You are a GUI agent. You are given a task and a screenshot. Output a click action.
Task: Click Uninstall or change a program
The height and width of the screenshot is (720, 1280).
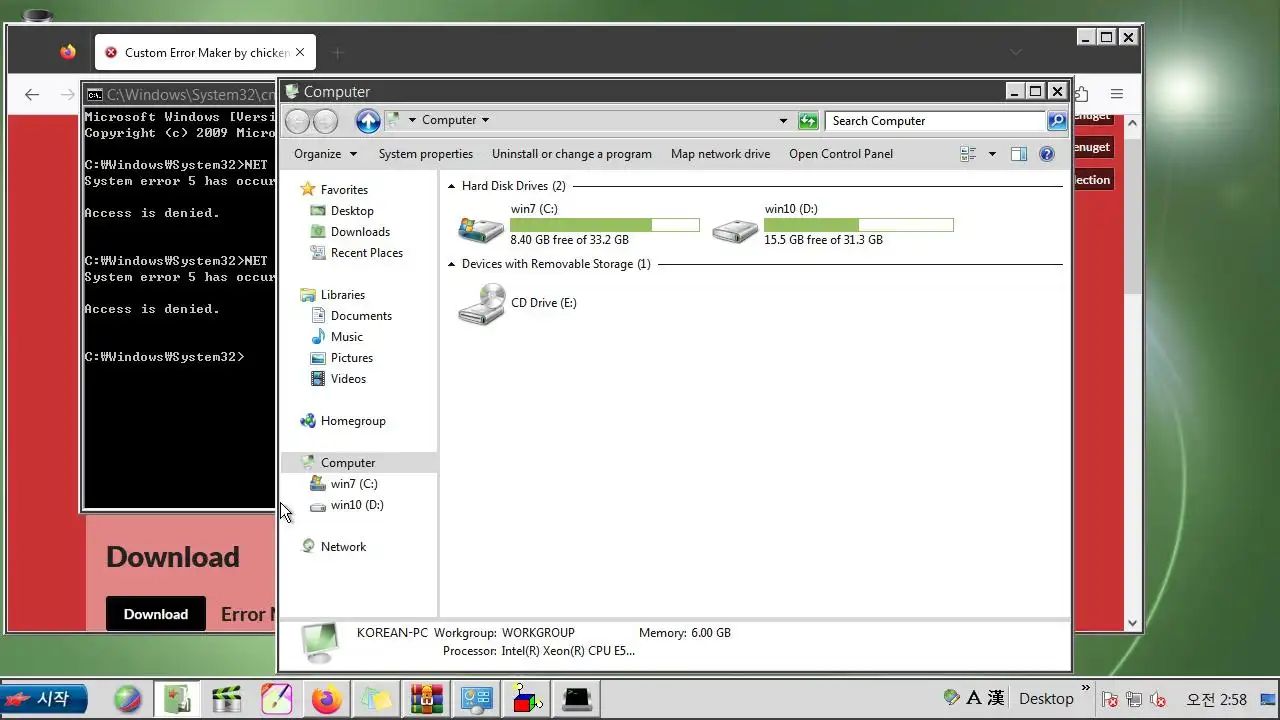click(572, 154)
